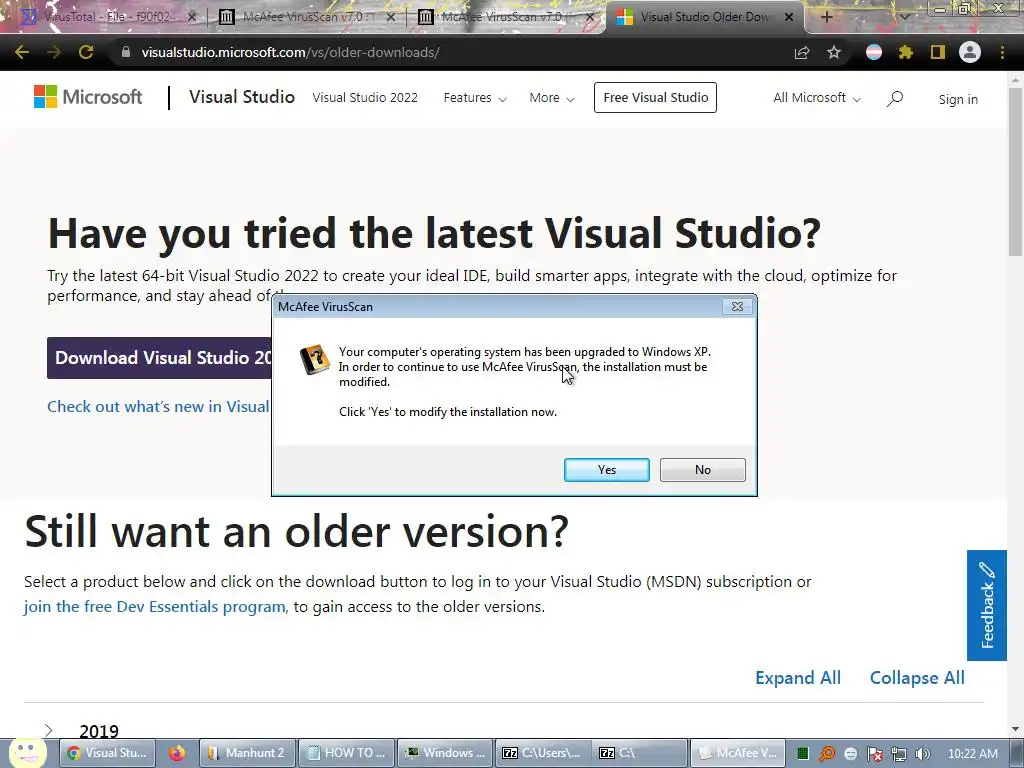Open a new browser tab with plus
The height and width of the screenshot is (768, 1024).
(826, 17)
